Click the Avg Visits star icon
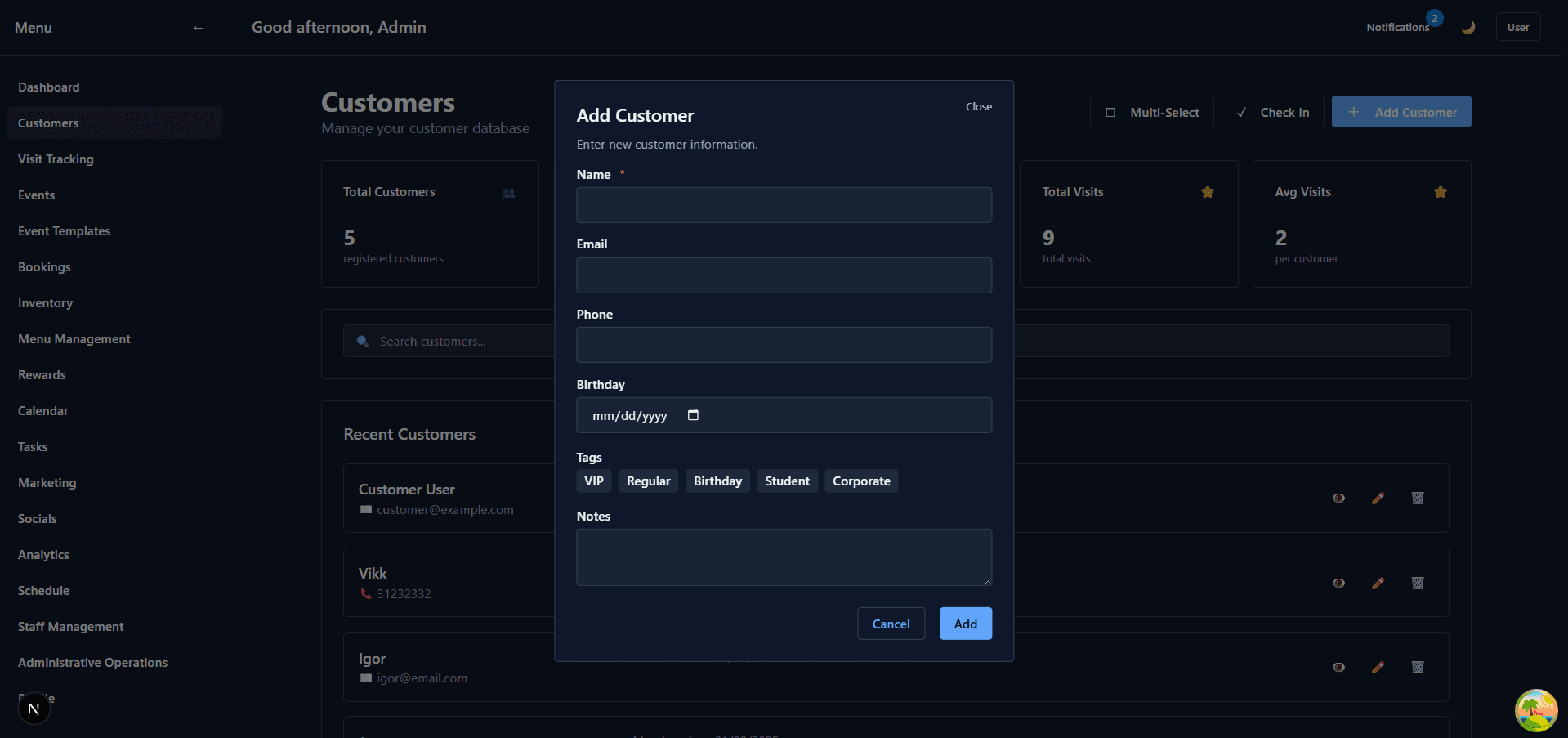Viewport: 1568px width, 738px height. point(1441,192)
